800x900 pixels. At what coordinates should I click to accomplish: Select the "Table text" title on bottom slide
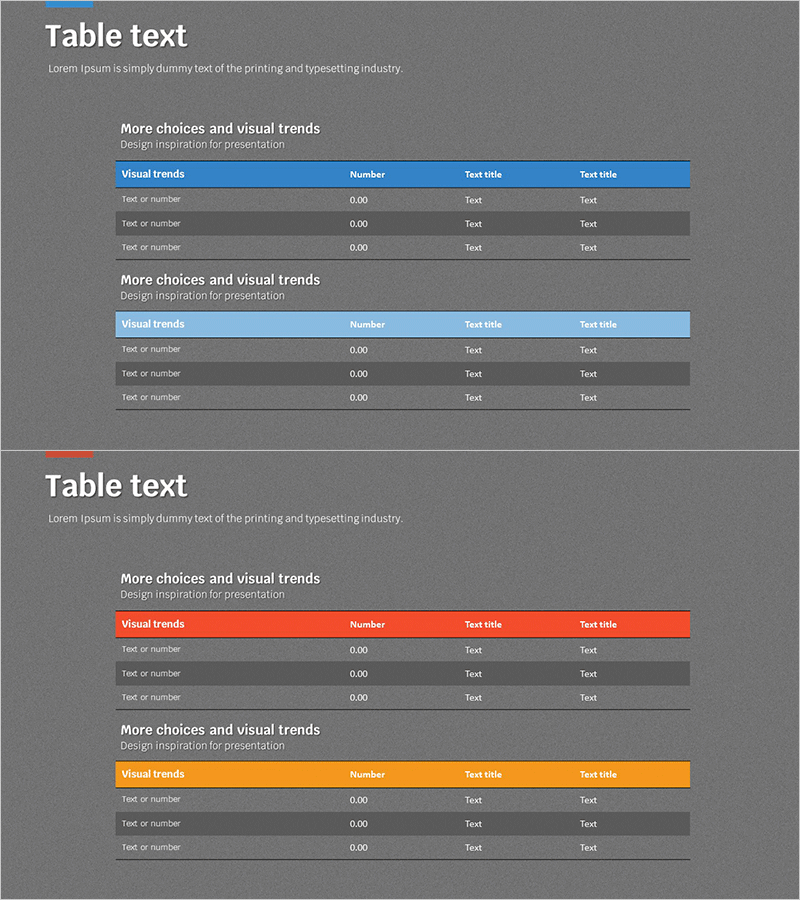116,487
